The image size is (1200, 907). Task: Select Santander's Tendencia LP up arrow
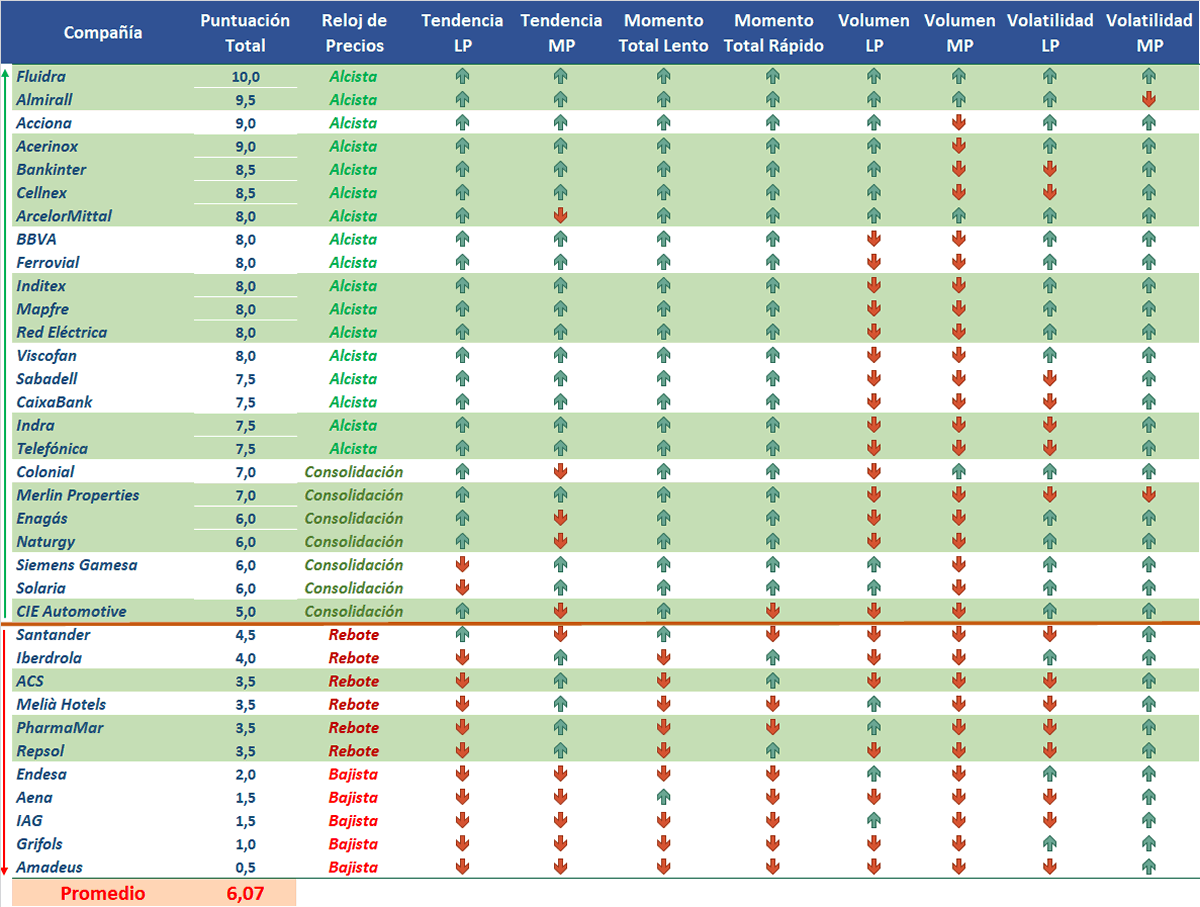(462, 634)
